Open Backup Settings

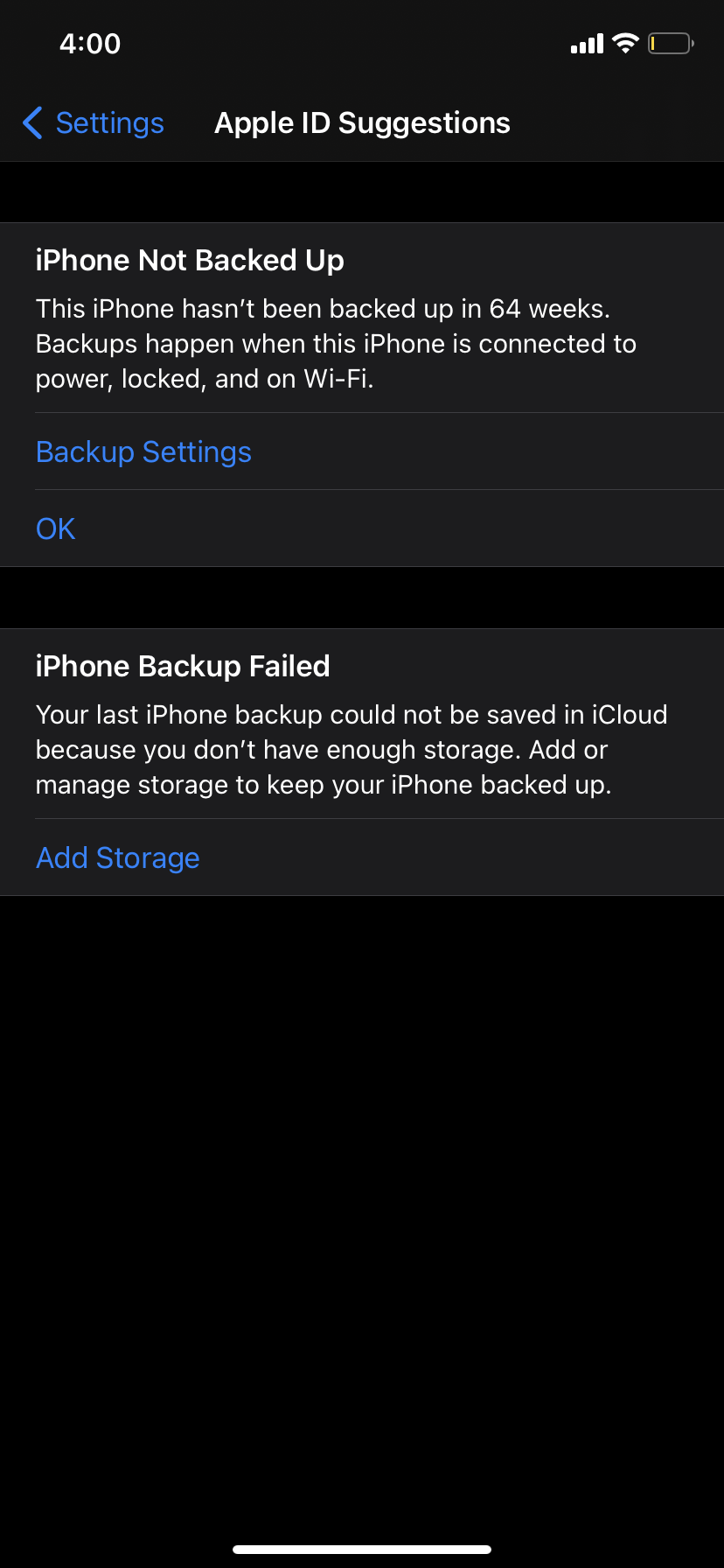143,451
